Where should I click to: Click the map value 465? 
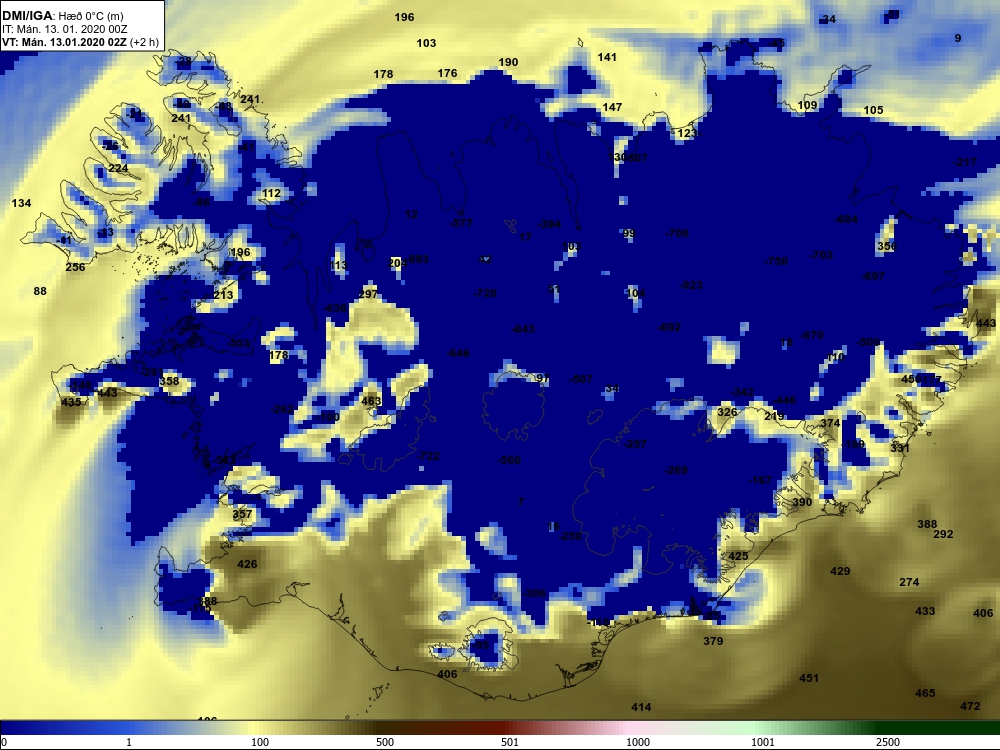click(x=925, y=693)
